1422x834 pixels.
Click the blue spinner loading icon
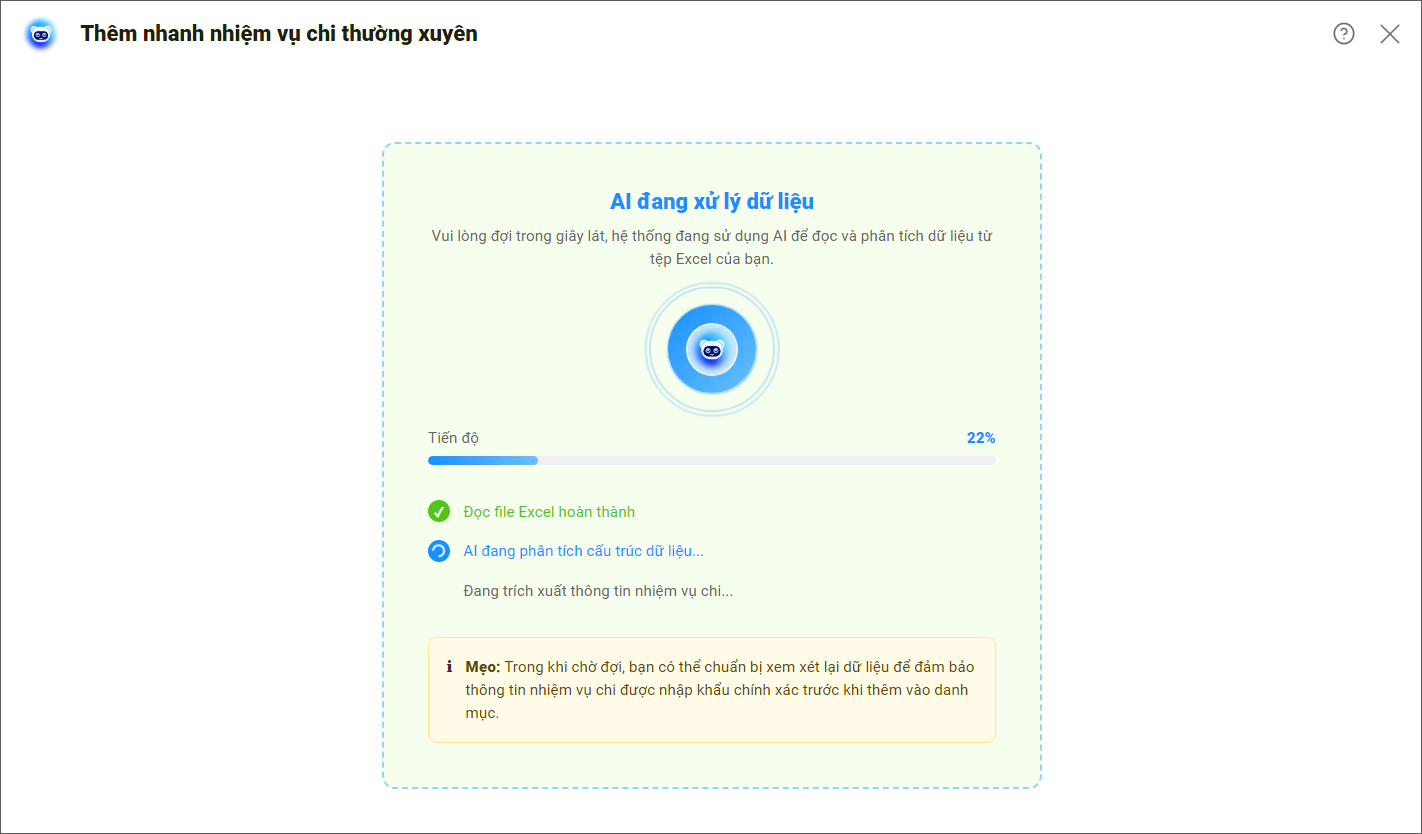click(439, 551)
